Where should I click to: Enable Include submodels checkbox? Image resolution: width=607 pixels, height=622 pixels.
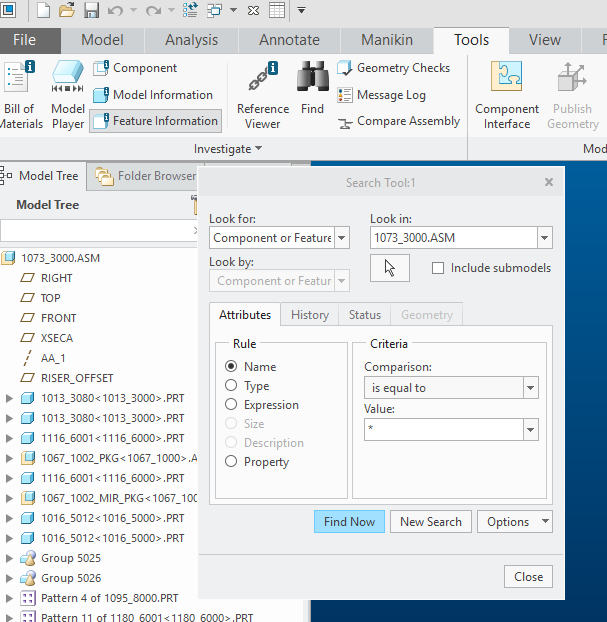click(438, 268)
